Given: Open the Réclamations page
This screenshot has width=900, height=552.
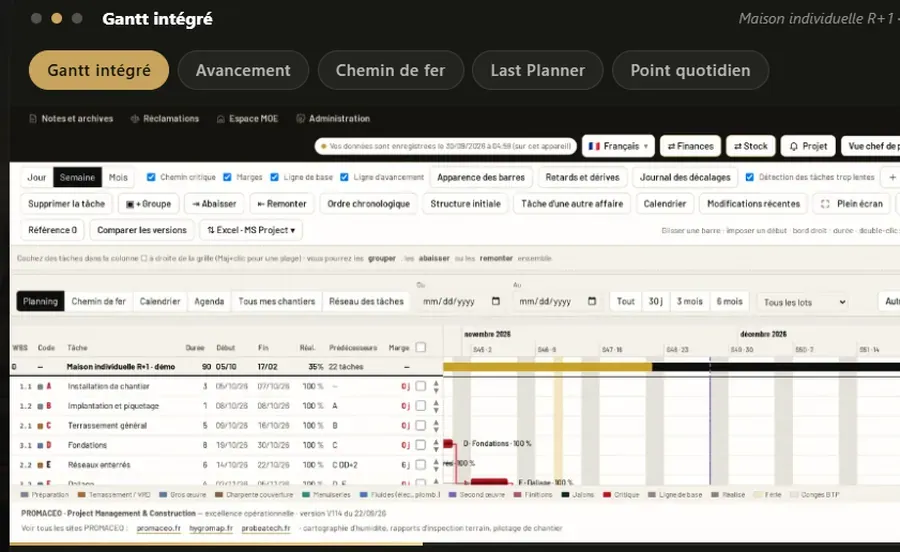Looking at the screenshot, I should (x=165, y=119).
